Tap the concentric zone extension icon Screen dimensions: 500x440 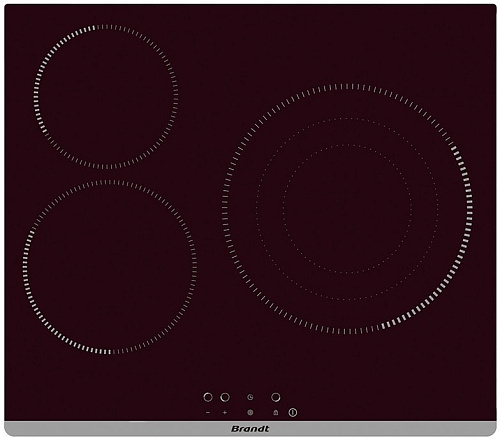pos(250,413)
